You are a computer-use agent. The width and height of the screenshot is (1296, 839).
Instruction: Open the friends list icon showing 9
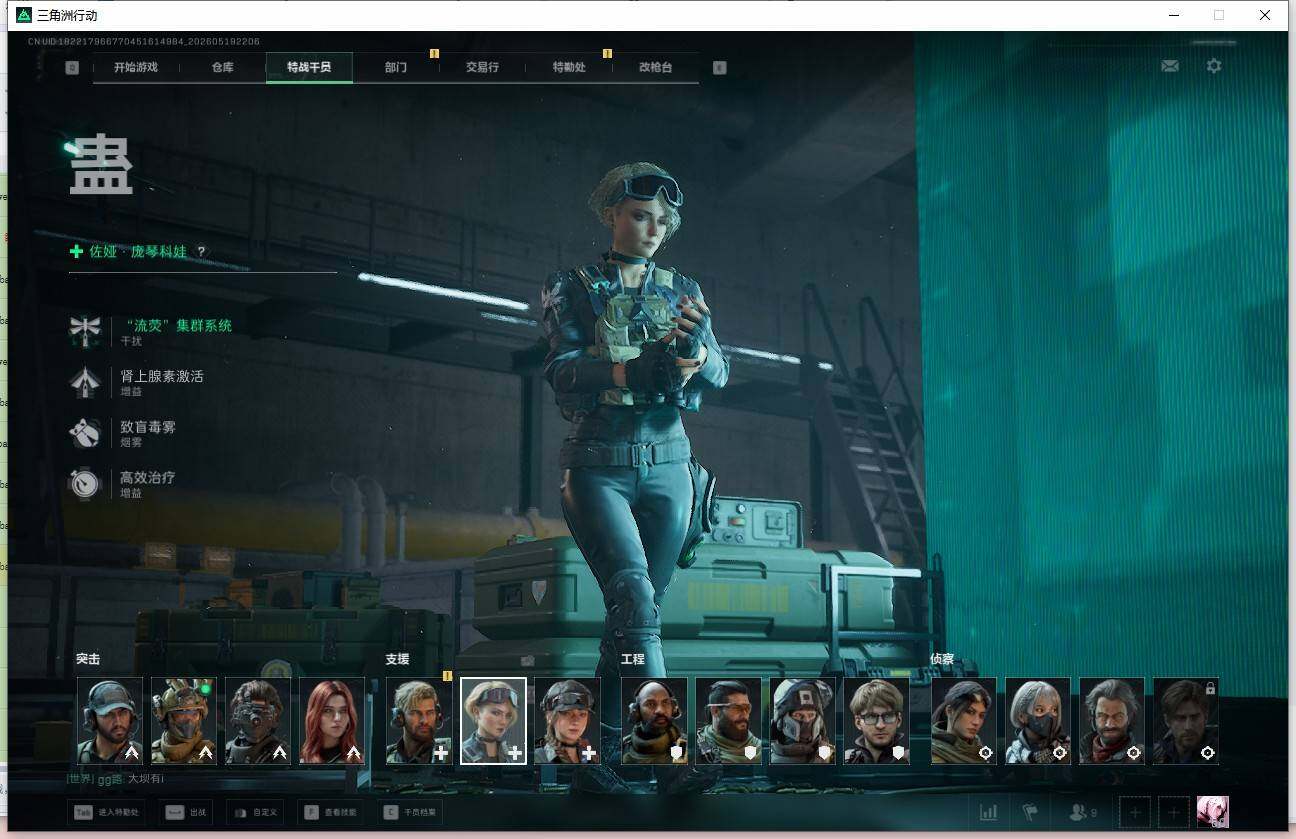(1083, 812)
